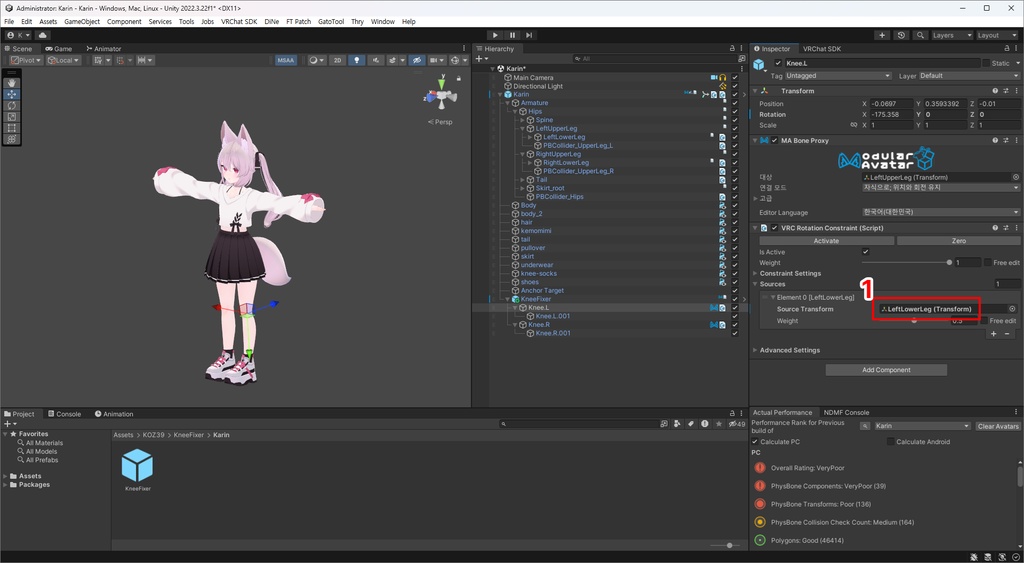Click the KneeFixer prefab asset thumbnail
Screen dimensions: 1024x563
tap(137, 465)
